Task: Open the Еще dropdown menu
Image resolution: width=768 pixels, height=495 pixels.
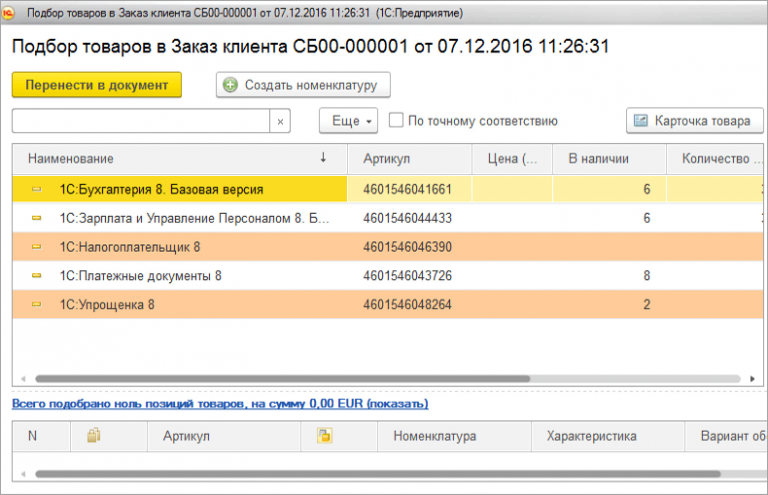Action: (x=347, y=121)
